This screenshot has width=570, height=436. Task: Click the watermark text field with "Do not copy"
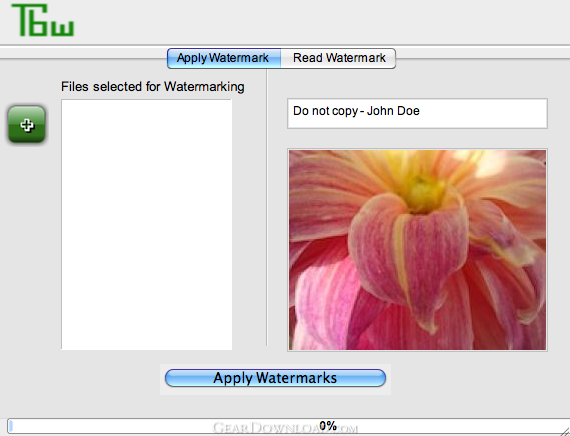point(417,113)
